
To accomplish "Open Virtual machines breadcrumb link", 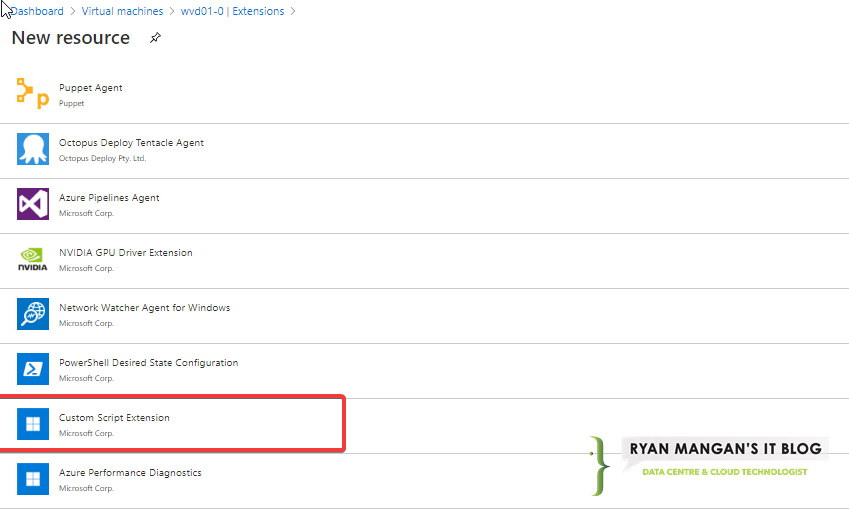I will point(122,11).
